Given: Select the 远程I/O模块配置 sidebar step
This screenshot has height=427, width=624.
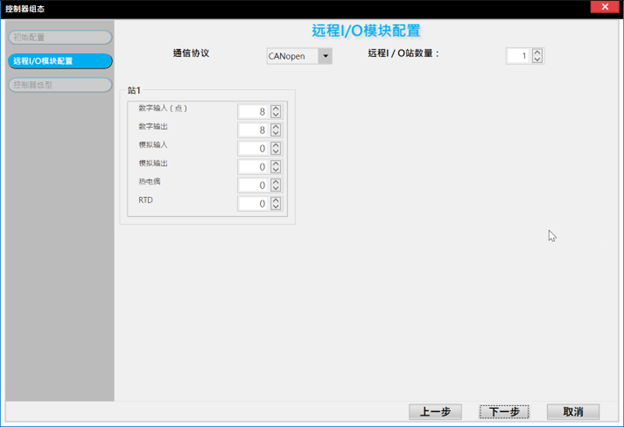Looking at the screenshot, I should click(x=56, y=61).
